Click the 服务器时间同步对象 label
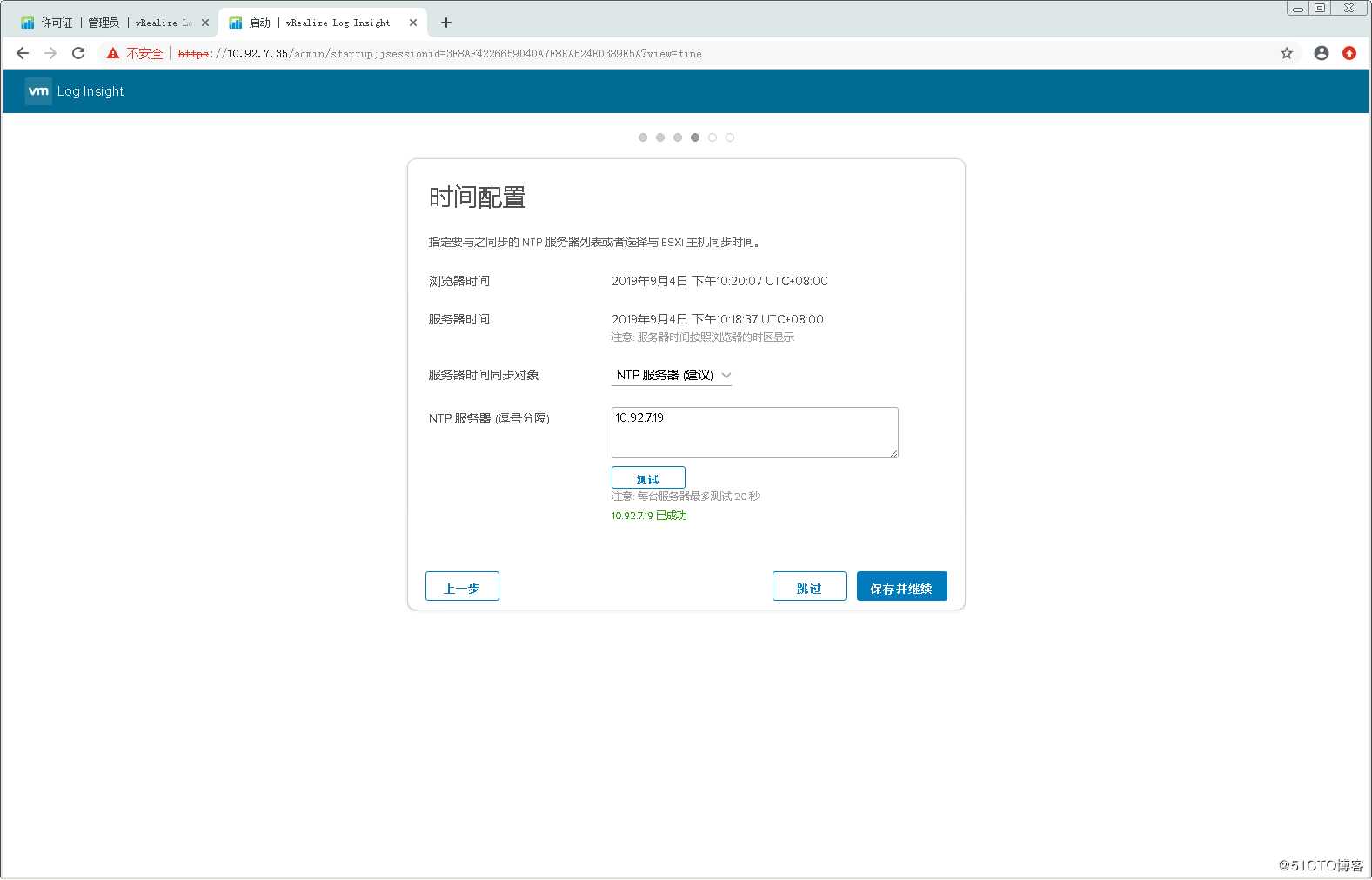 pos(484,375)
